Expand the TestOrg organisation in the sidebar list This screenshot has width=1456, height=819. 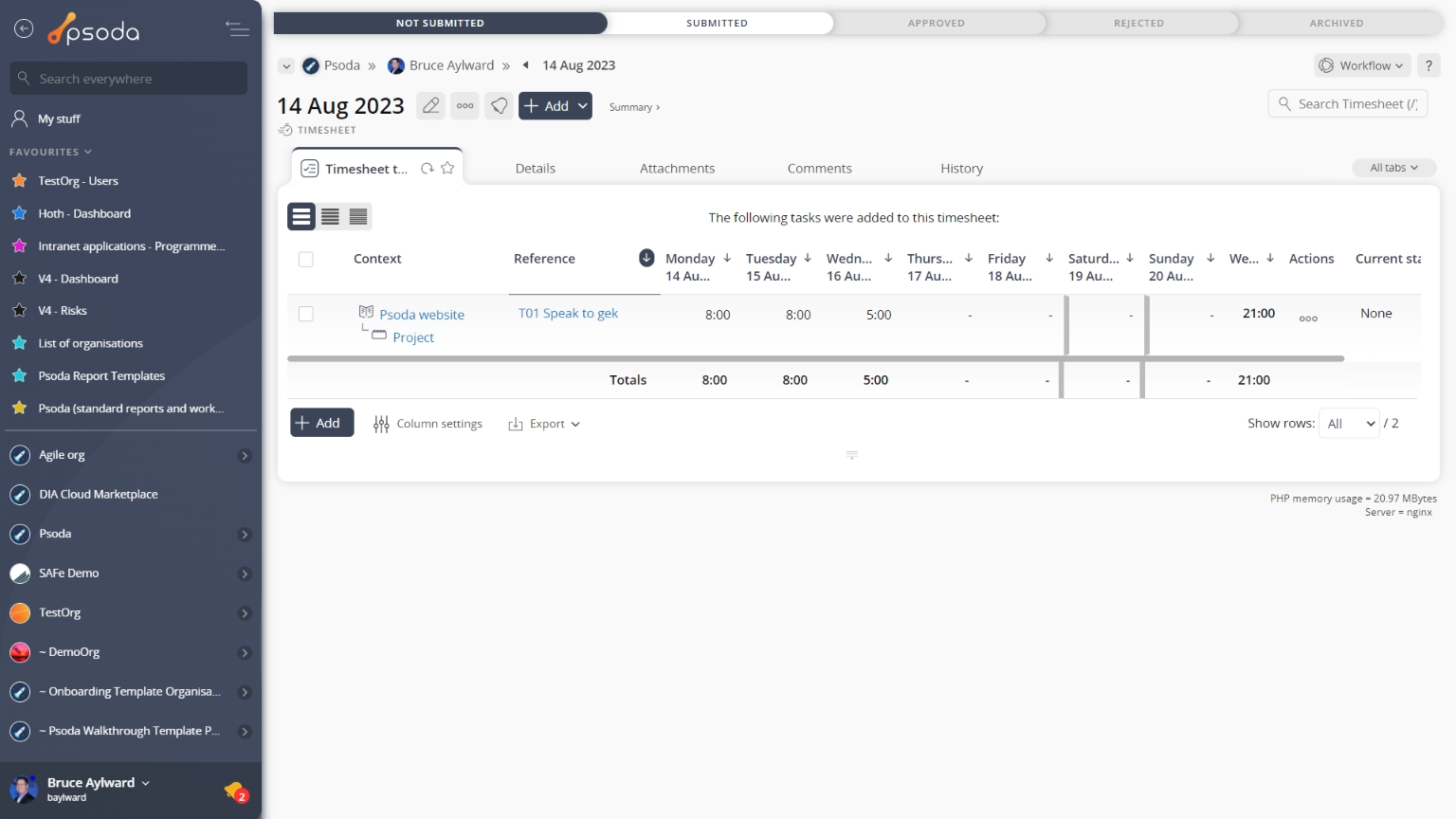point(245,613)
